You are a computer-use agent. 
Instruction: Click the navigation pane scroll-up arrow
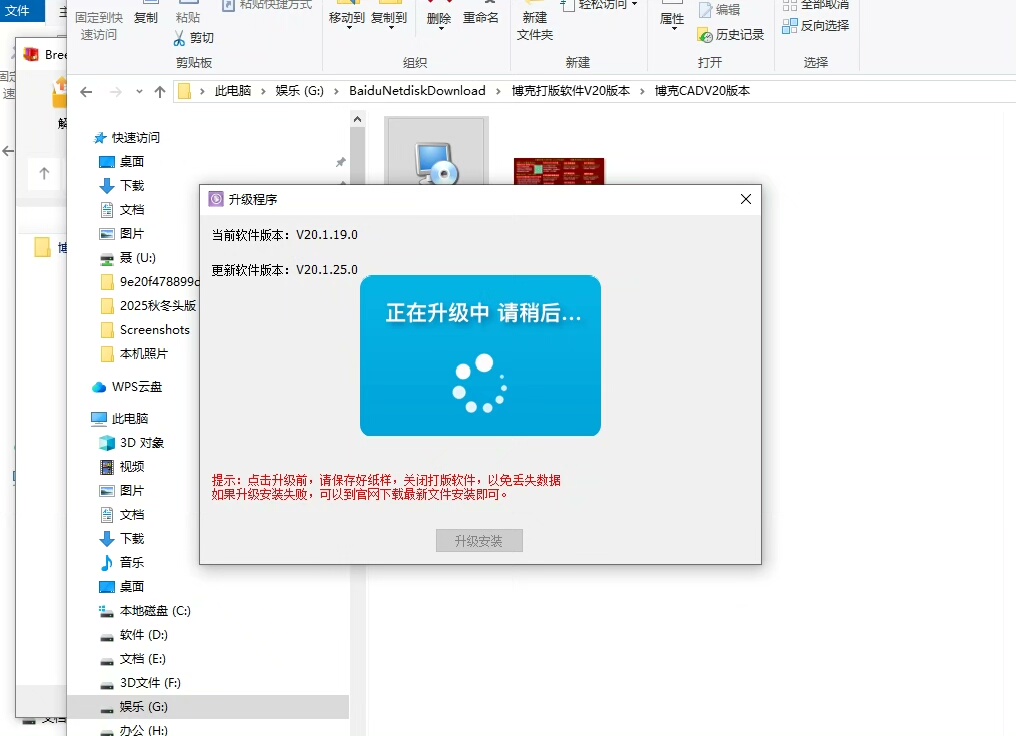357,119
